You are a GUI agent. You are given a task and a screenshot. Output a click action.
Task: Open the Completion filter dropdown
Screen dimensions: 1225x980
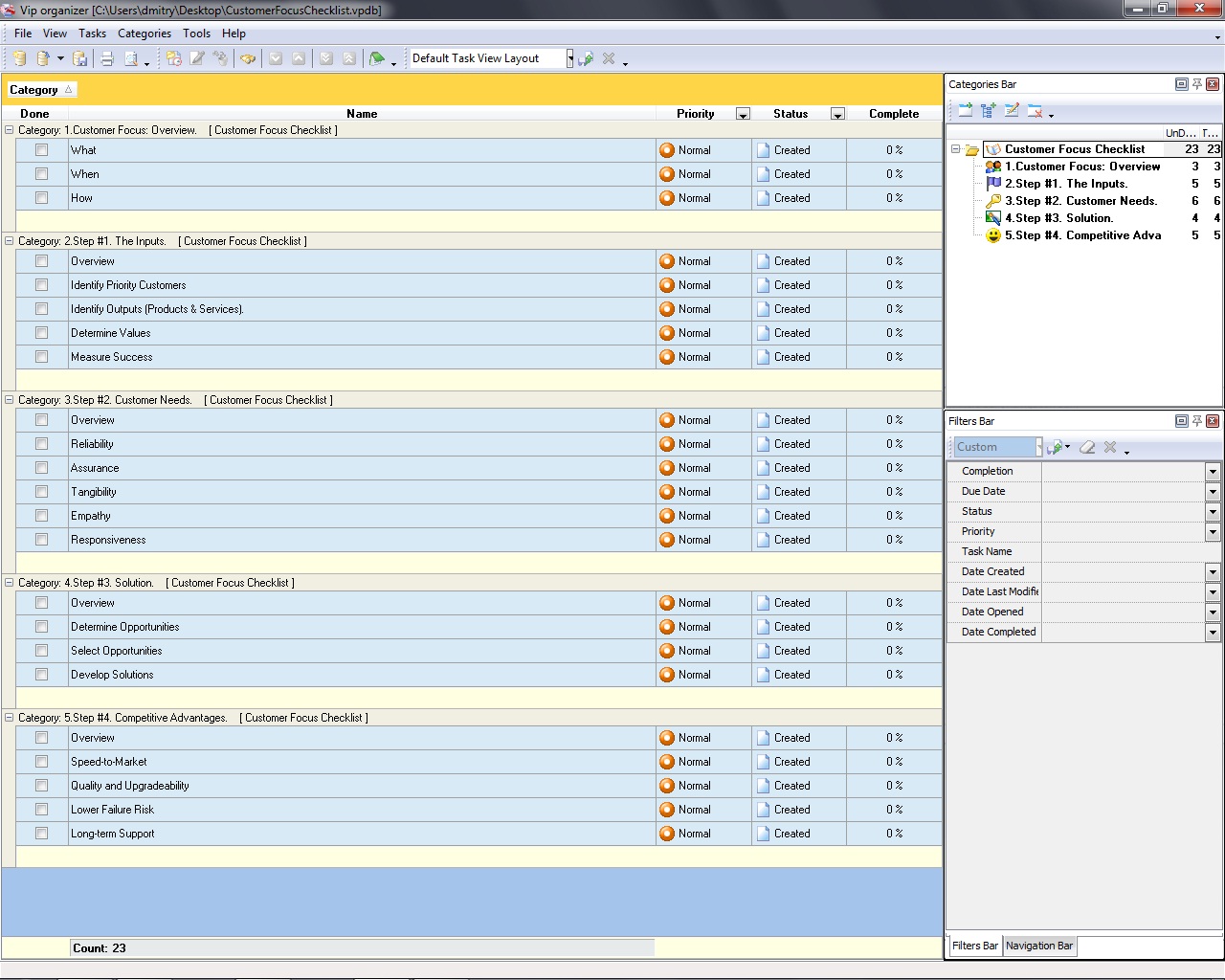point(1213,471)
